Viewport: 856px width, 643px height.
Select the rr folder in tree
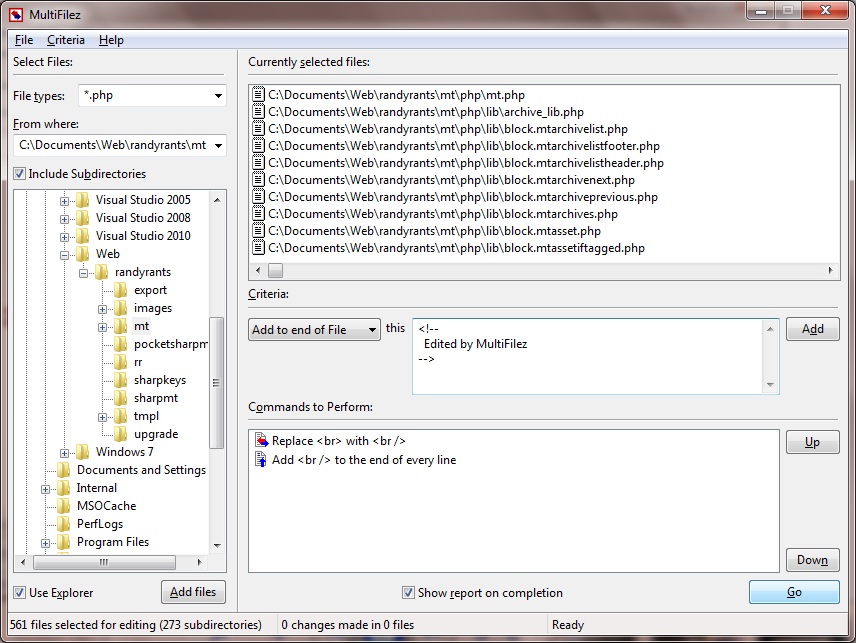coord(138,362)
